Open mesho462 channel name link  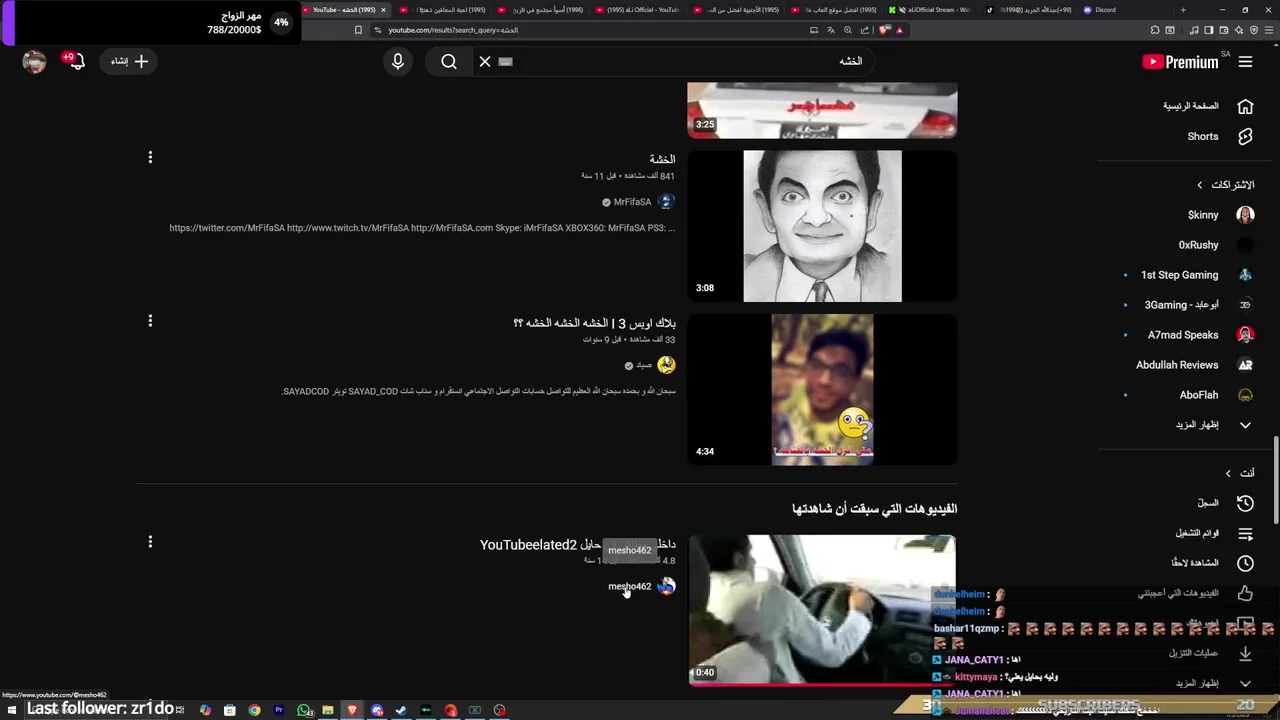tap(629, 587)
